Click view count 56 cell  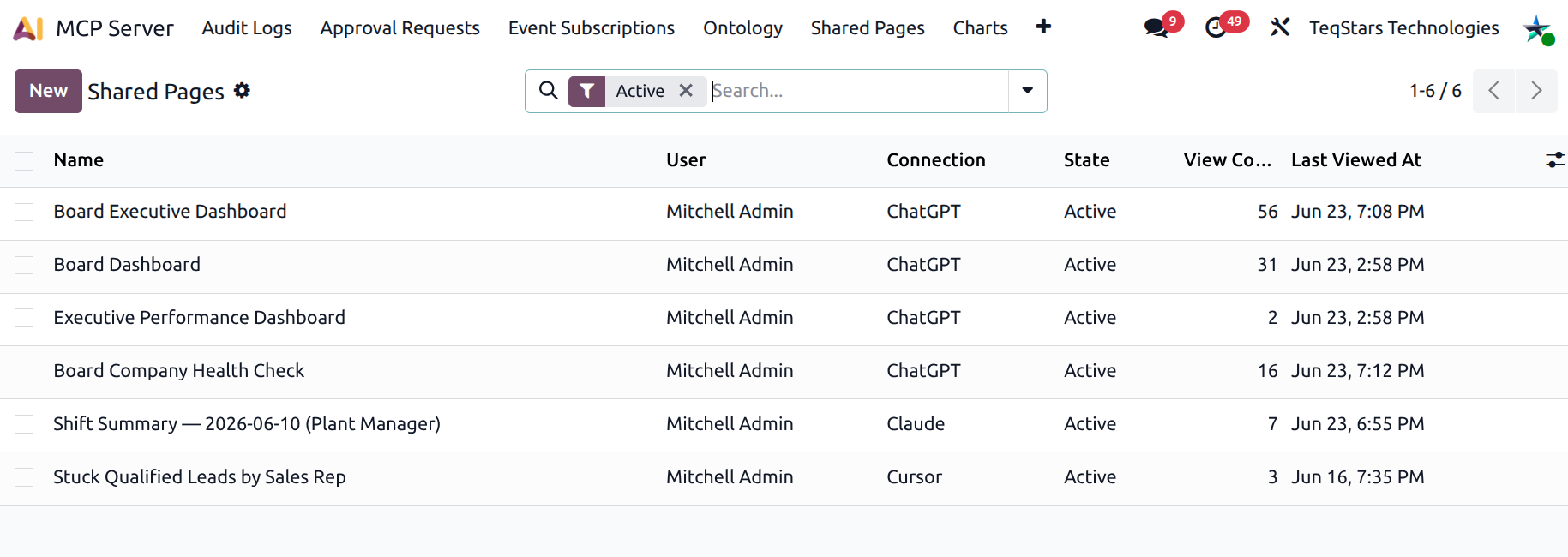point(1267,212)
